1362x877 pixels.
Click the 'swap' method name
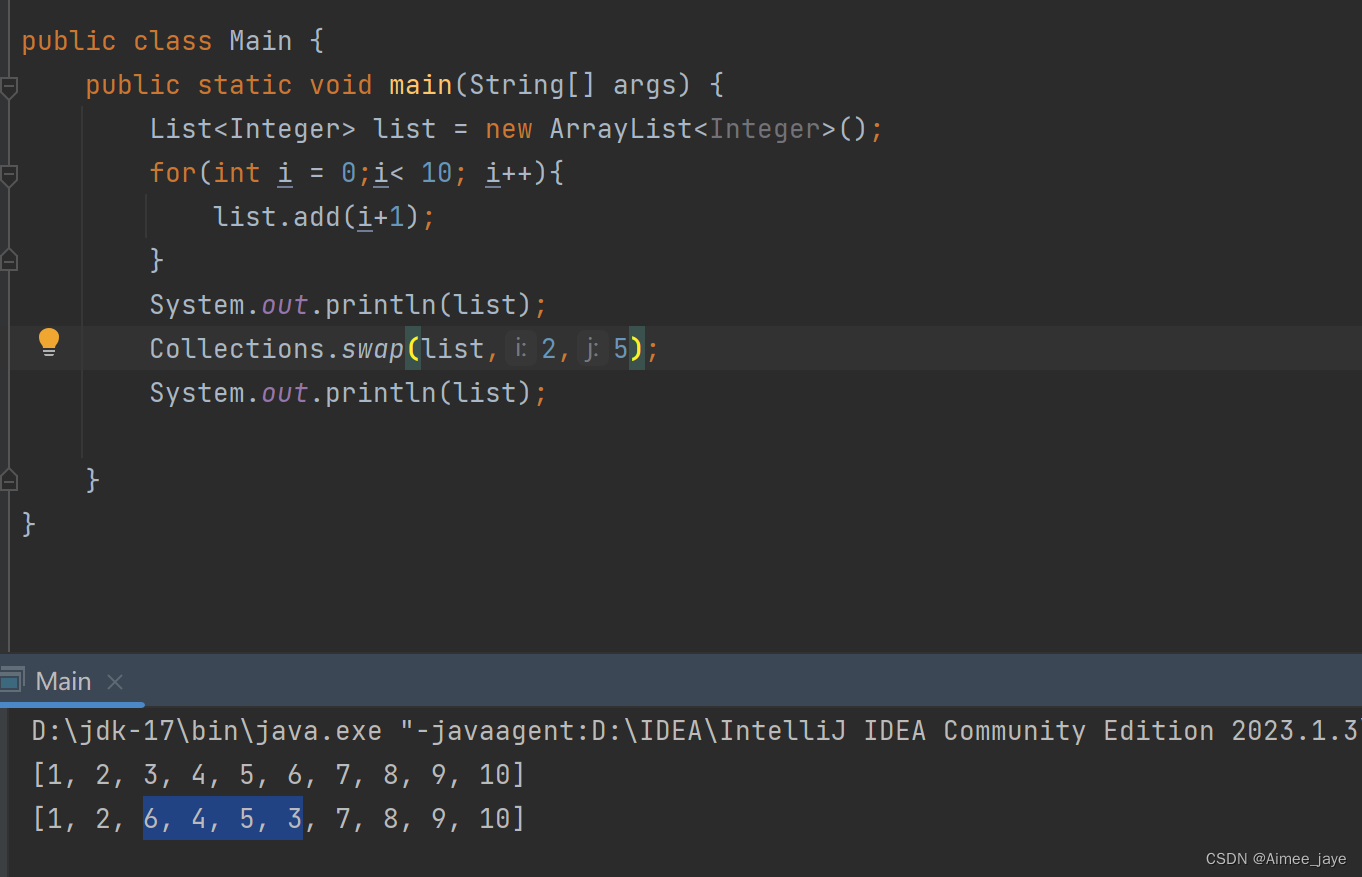pyautogui.click(x=373, y=349)
